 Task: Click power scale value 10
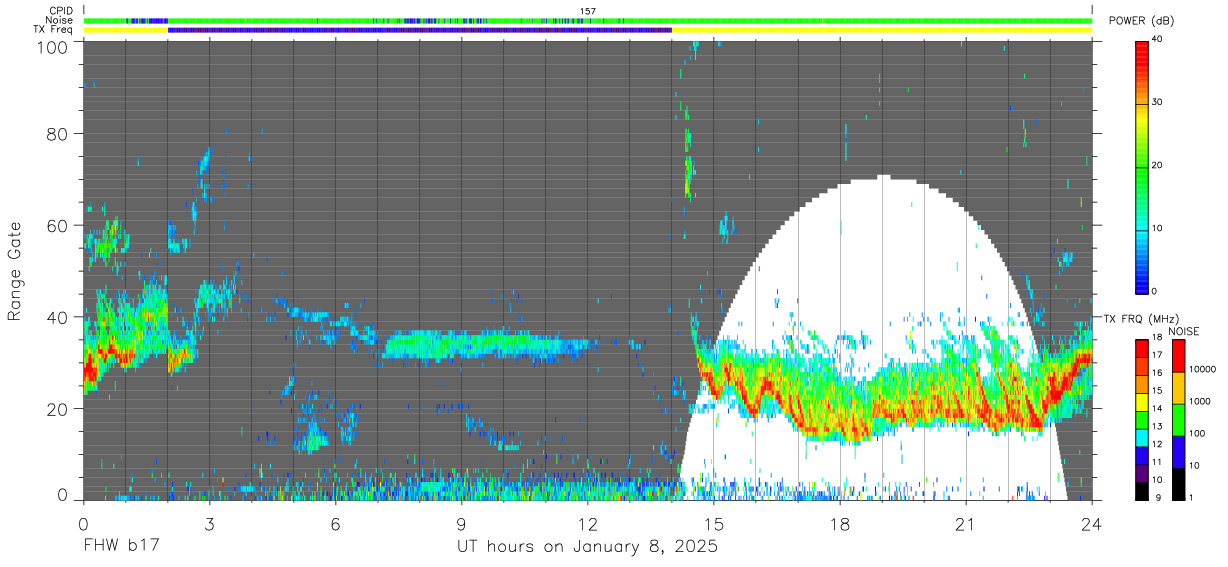pos(1158,229)
